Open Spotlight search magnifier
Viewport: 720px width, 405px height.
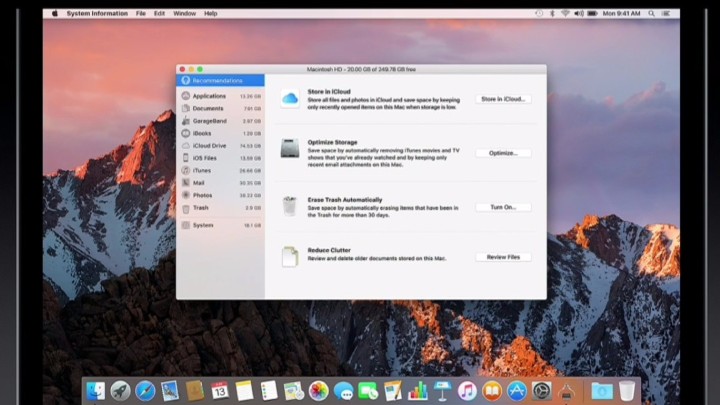(x=652, y=13)
